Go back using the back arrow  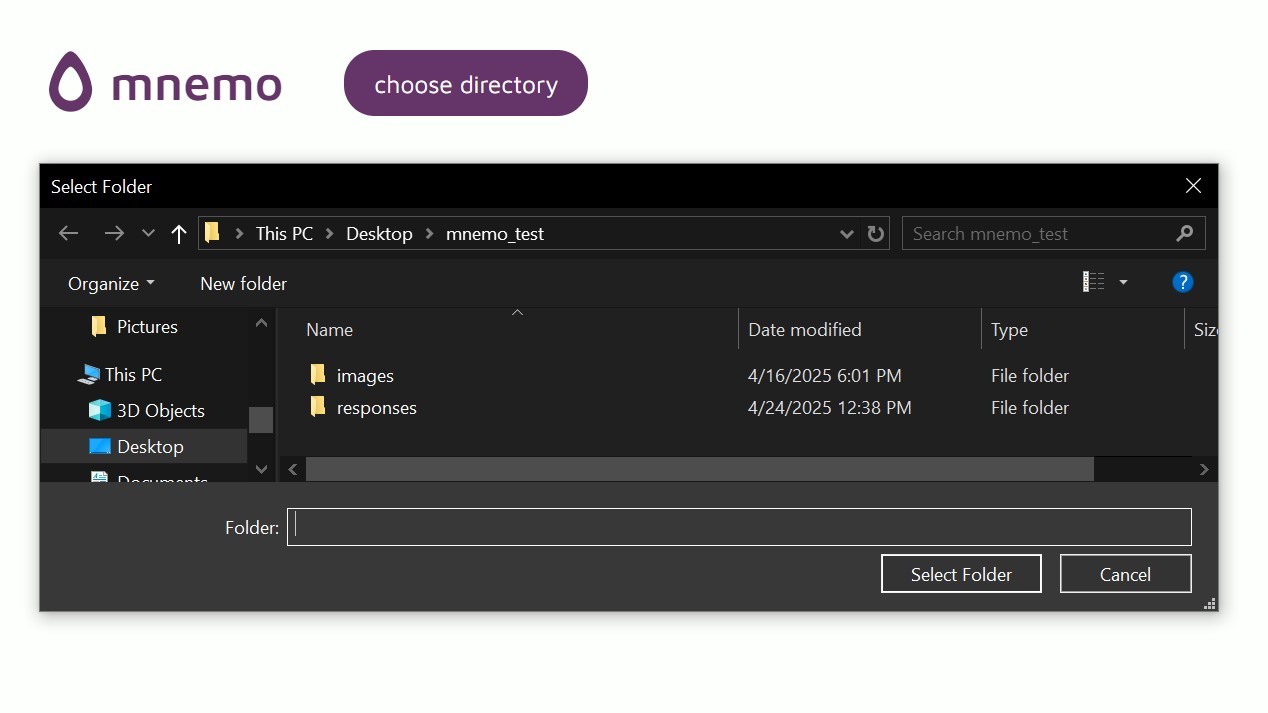(68, 233)
